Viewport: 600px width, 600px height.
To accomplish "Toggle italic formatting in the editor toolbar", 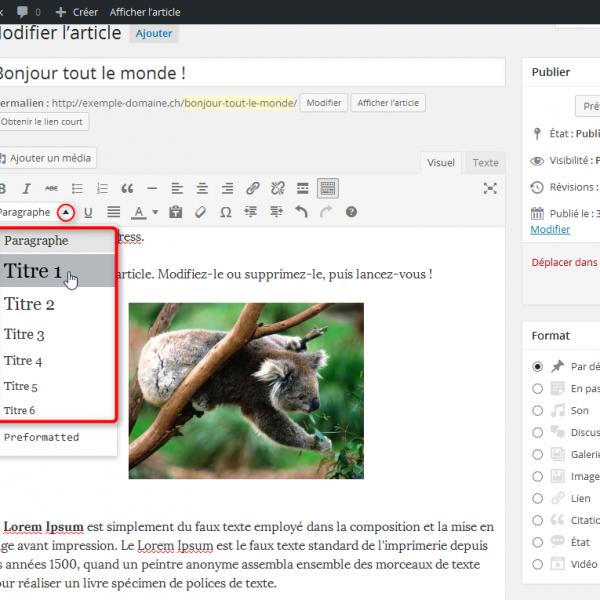I will [x=26, y=188].
